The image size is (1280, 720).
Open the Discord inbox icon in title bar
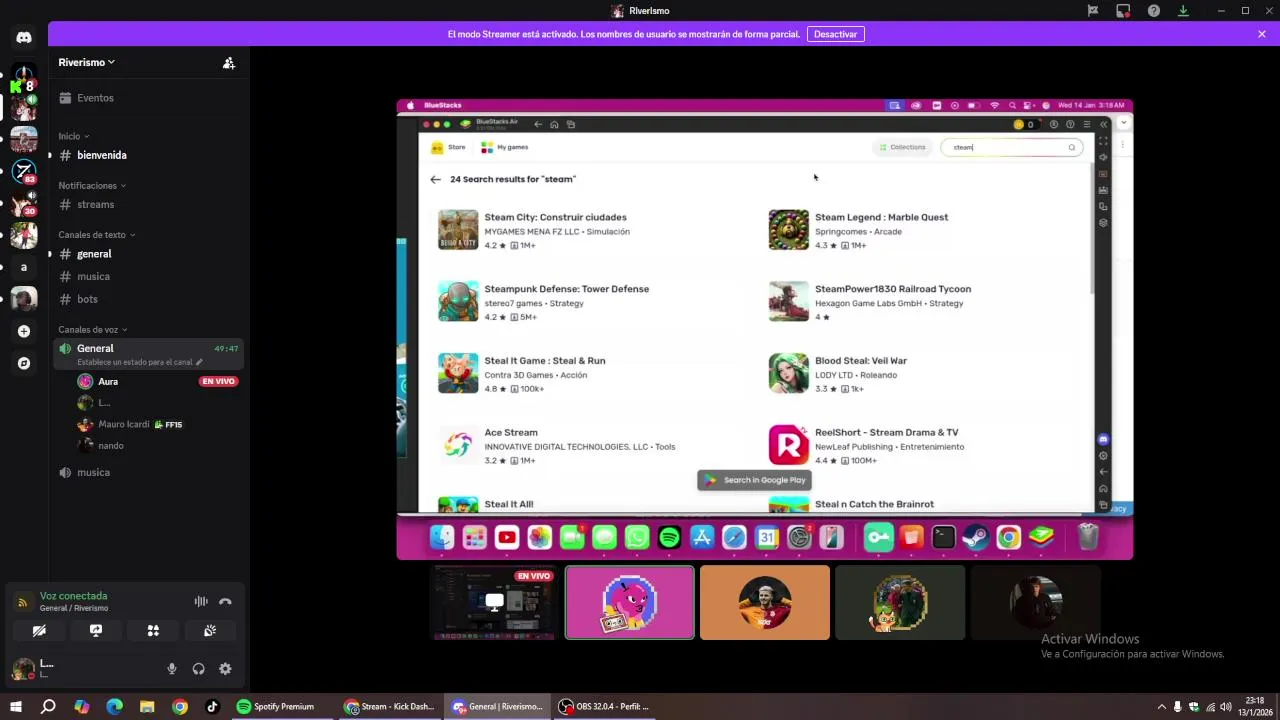click(1123, 11)
